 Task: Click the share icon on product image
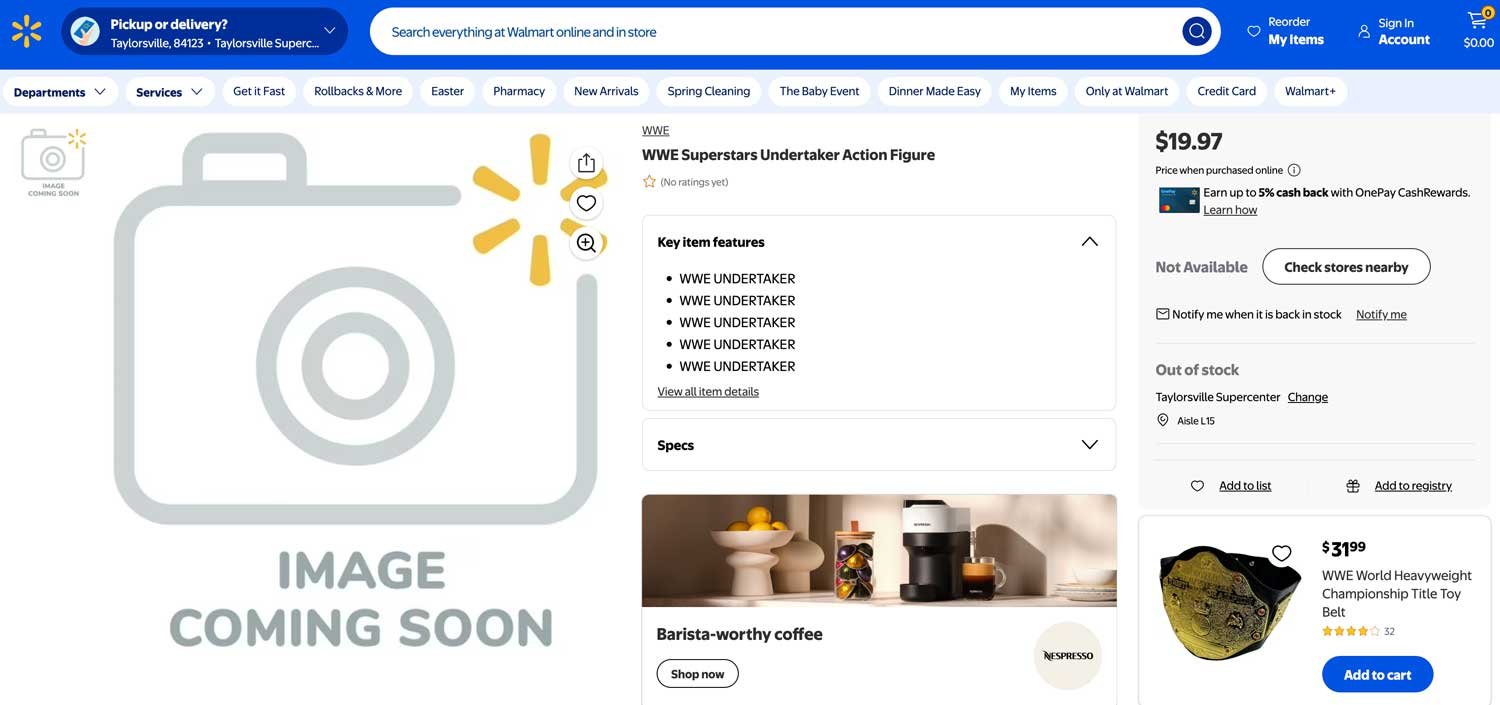click(x=586, y=163)
